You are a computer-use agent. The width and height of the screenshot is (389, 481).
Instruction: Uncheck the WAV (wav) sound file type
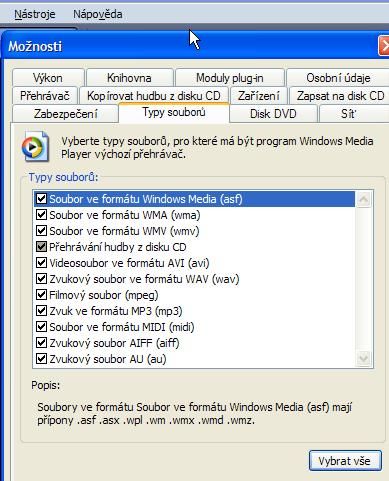point(41,279)
